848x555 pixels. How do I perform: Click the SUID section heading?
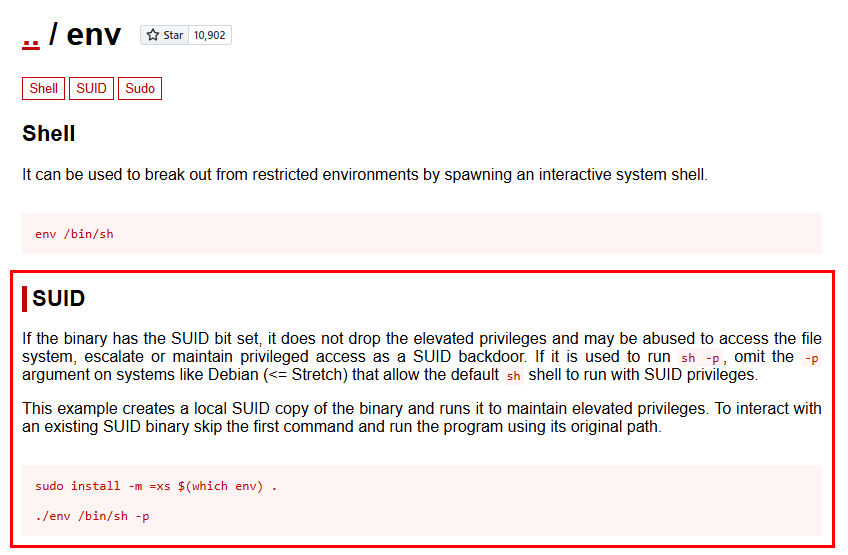[x=58, y=299]
